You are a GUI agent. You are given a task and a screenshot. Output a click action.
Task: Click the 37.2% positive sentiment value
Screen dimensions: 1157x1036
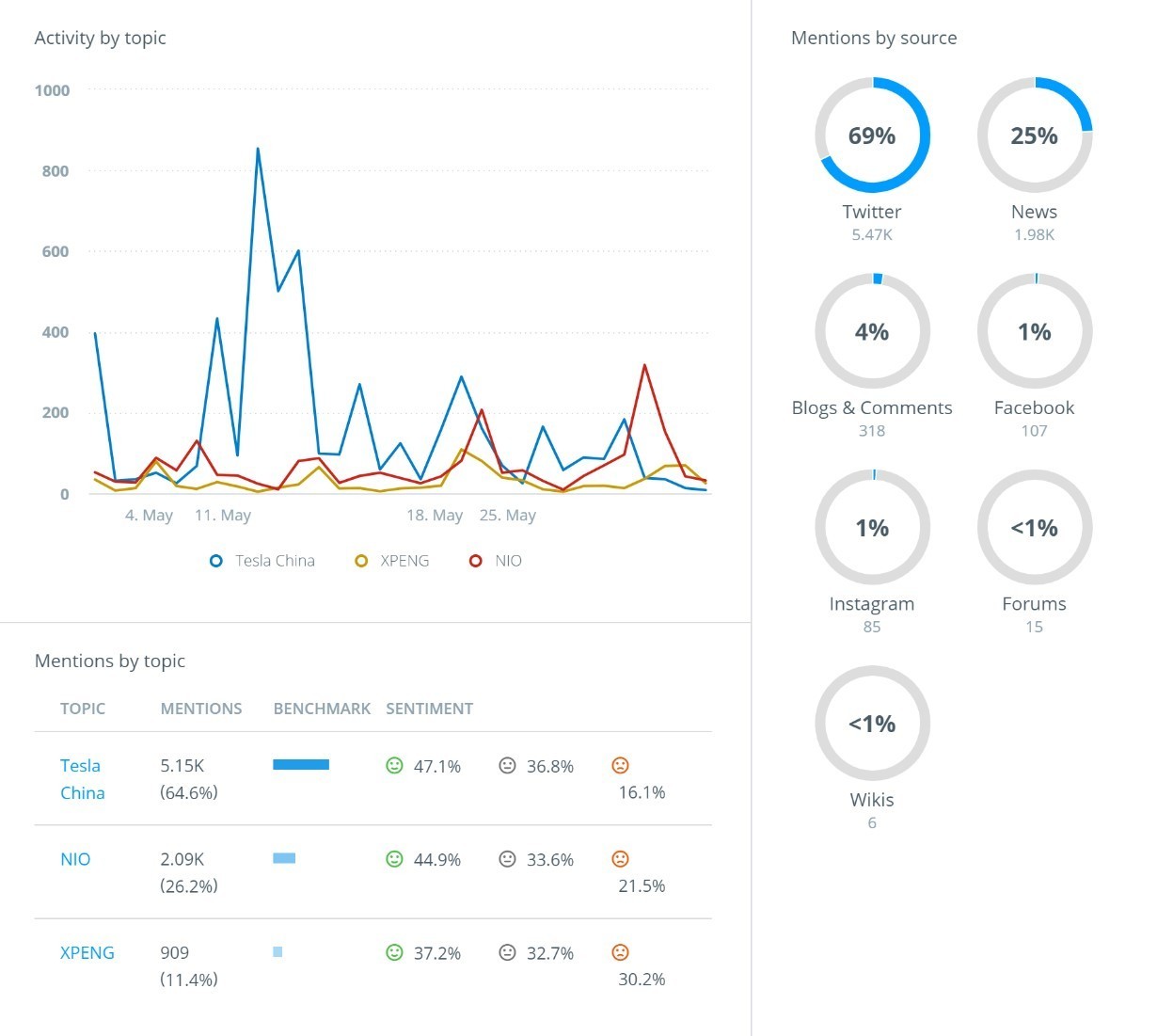point(437,953)
